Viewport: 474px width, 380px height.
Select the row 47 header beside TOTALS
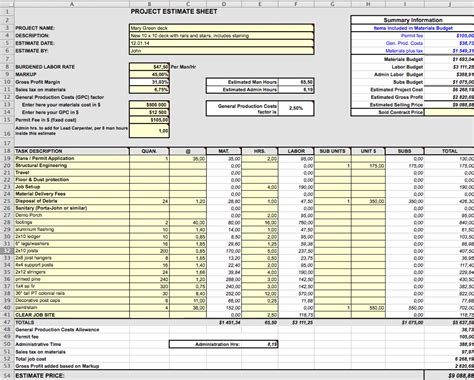[7, 322]
